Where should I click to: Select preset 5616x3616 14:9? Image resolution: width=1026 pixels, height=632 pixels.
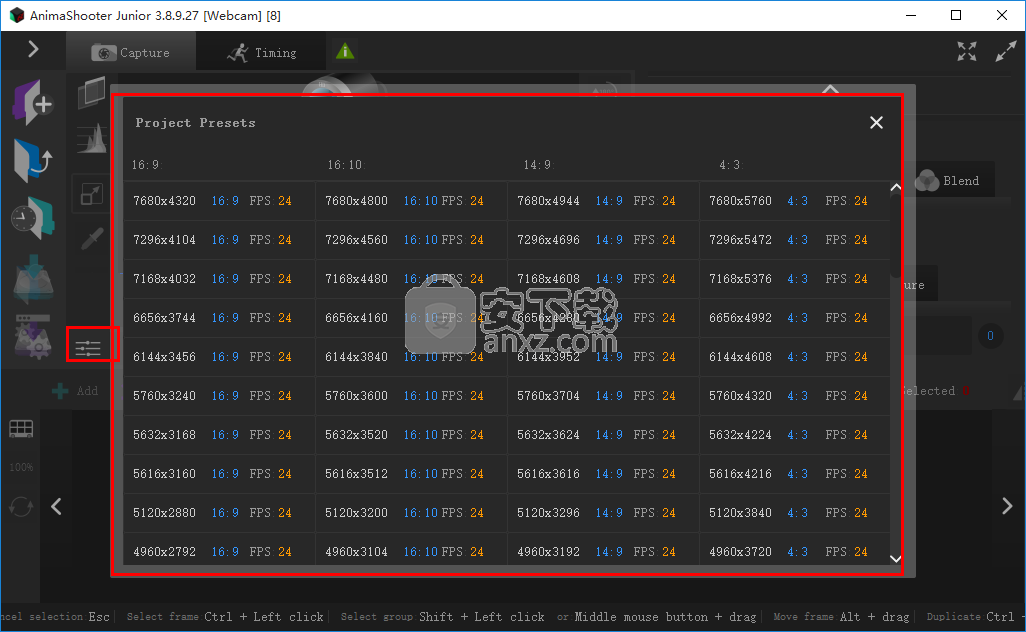[603, 474]
